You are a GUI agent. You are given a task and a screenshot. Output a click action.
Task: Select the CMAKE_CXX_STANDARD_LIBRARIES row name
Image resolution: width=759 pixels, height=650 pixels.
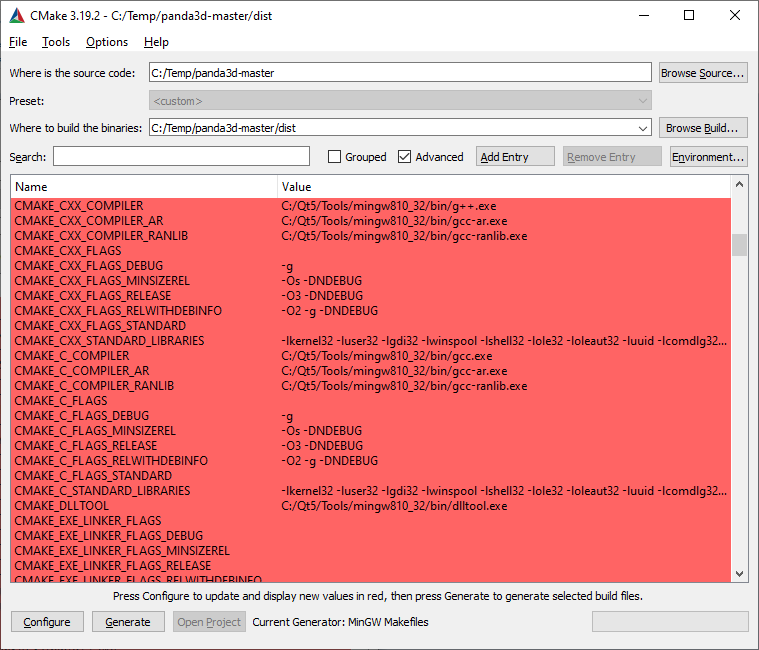click(x=109, y=341)
